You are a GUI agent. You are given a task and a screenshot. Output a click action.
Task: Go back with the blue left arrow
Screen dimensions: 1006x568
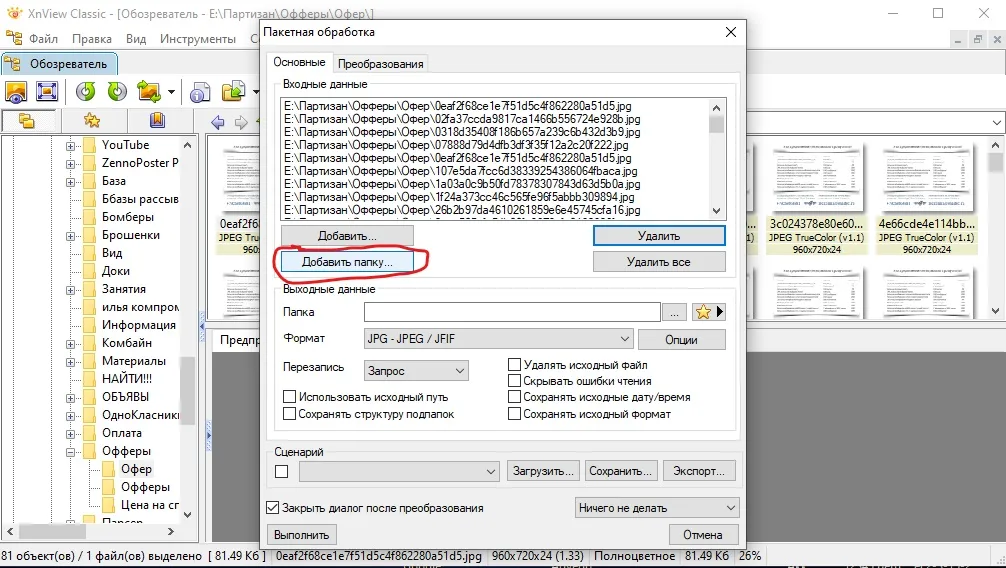tap(217, 122)
